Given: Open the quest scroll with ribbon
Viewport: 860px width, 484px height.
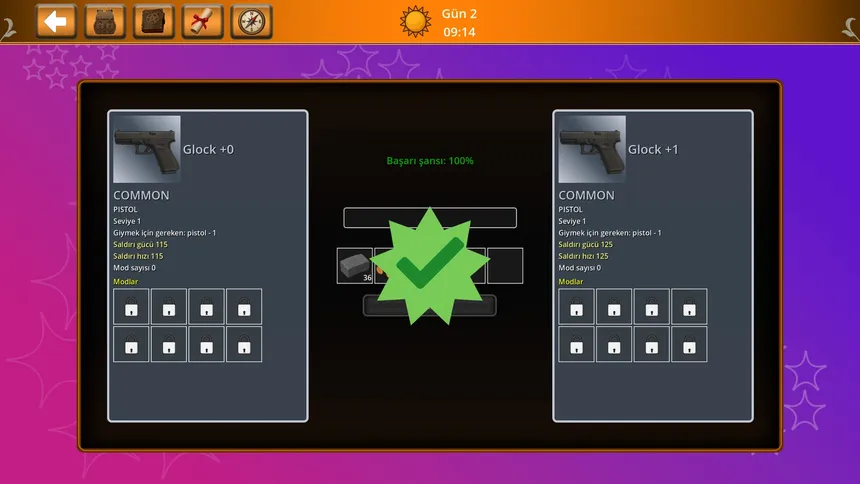Looking at the screenshot, I should pos(202,22).
